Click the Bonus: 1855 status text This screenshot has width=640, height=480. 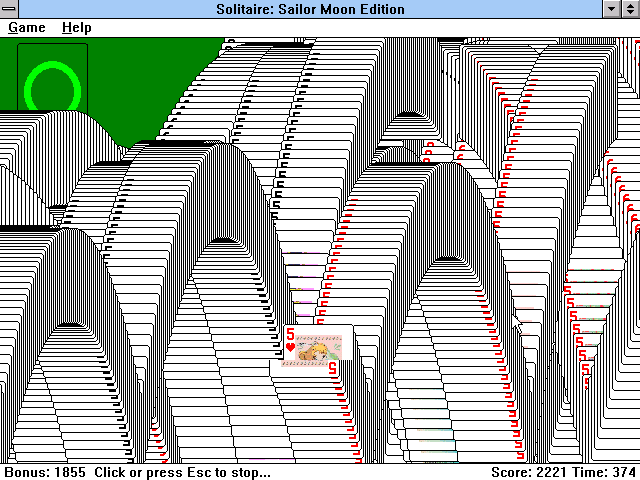(x=45, y=472)
